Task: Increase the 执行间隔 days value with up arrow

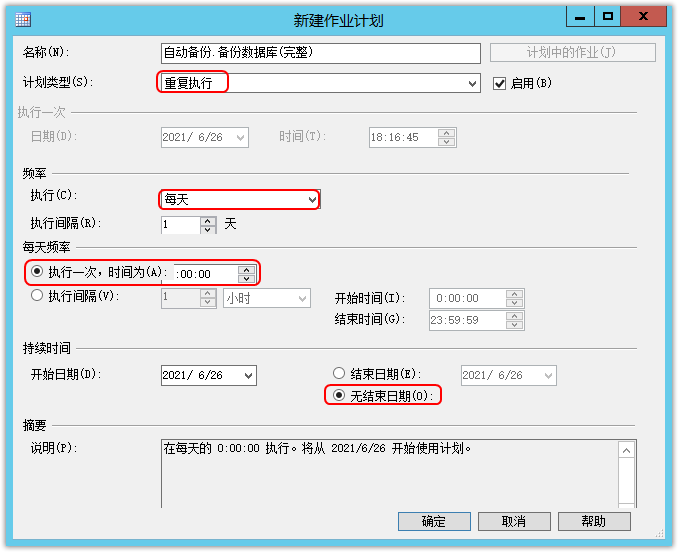Action: [x=208, y=220]
